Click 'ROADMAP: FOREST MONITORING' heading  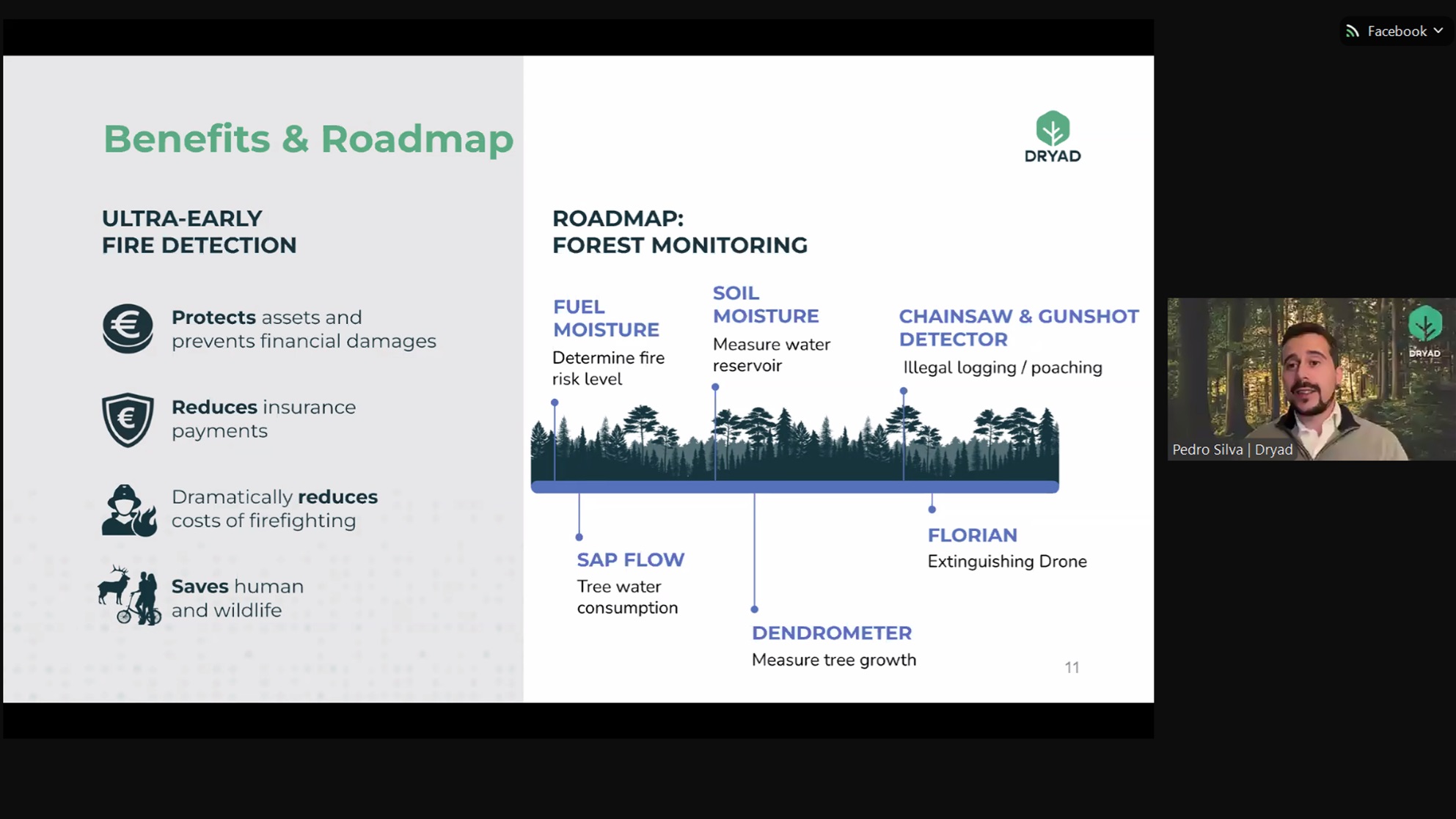(x=679, y=232)
